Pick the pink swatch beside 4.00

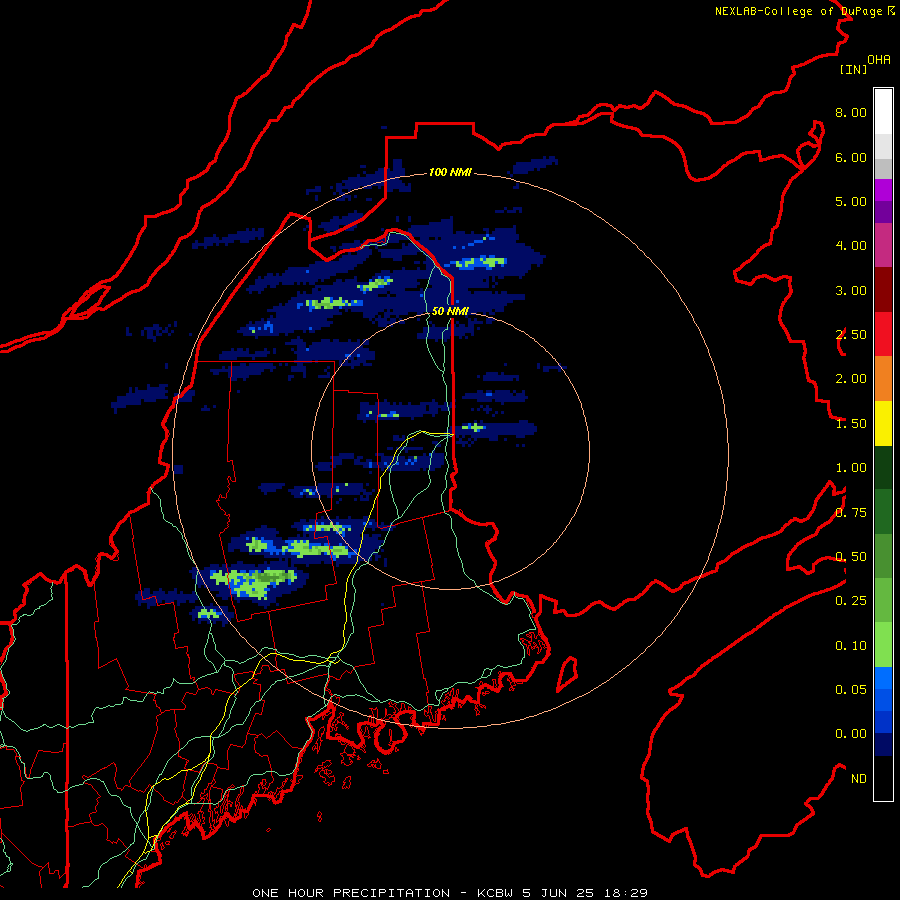pos(883,246)
